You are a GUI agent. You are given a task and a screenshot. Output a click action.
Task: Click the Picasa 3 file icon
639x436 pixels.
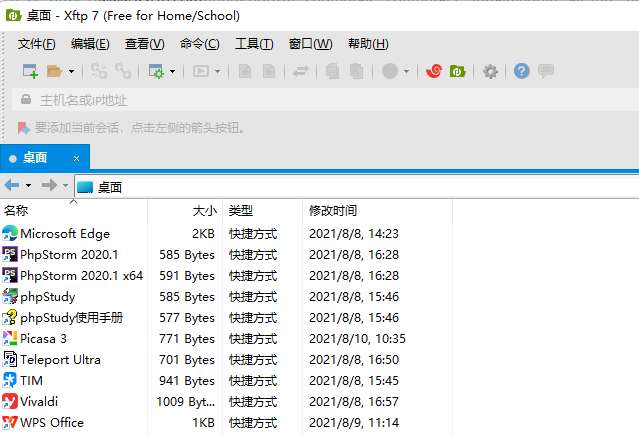point(10,339)
